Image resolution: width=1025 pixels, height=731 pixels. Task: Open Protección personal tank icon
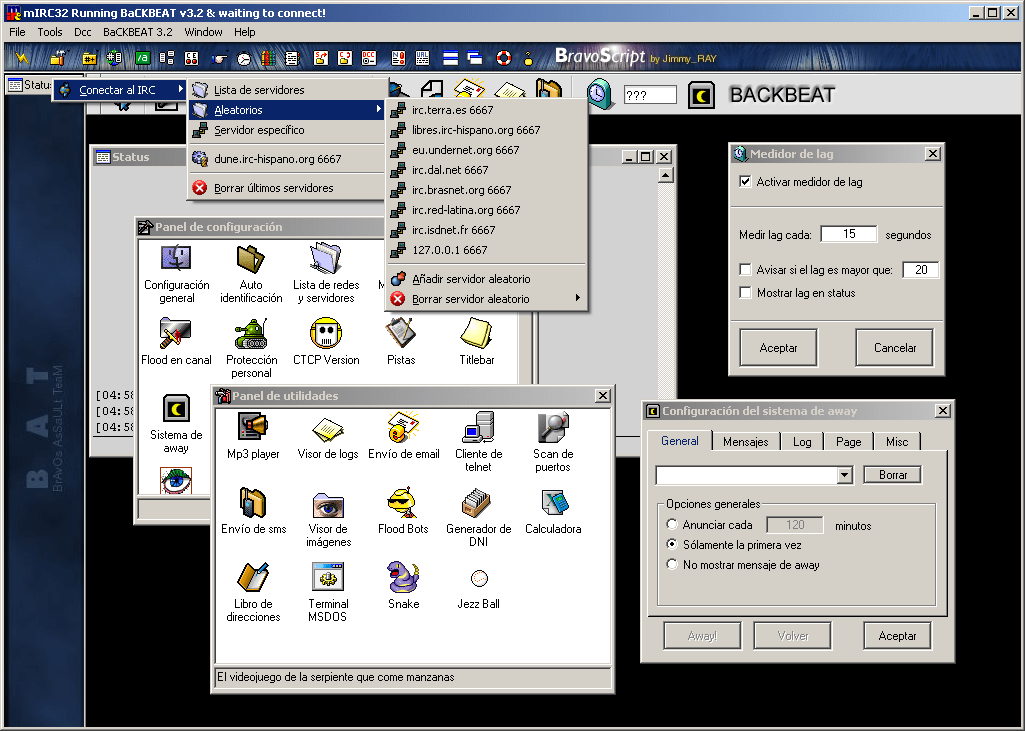(251, 335)
